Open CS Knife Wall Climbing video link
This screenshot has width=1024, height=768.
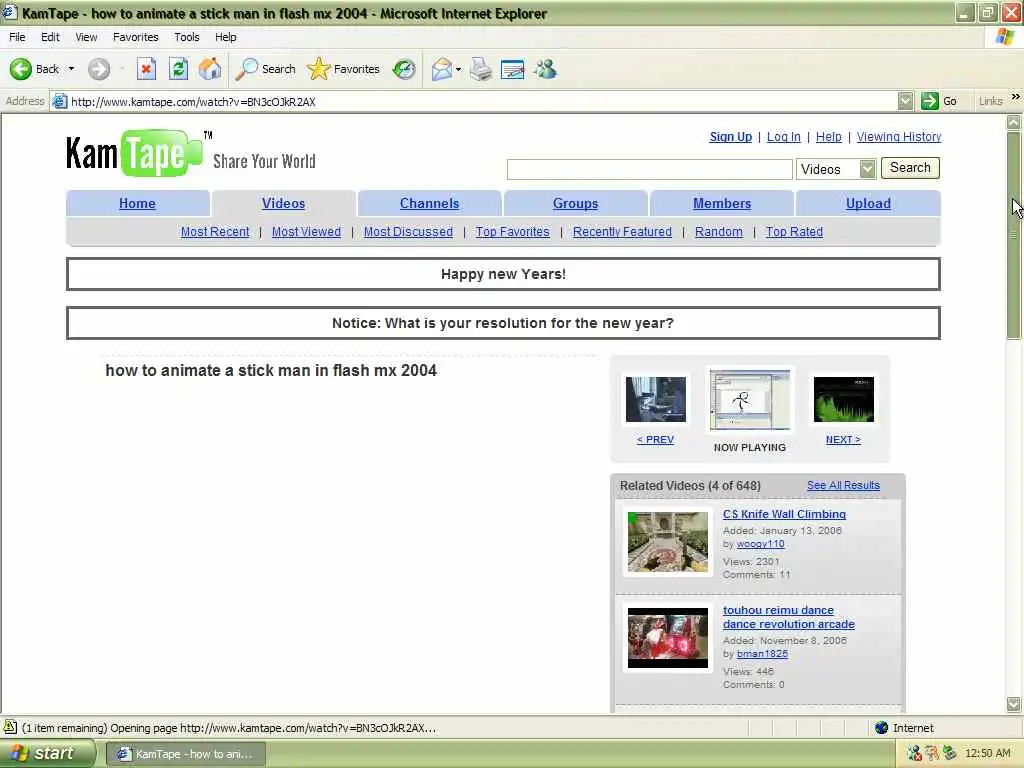[784, 514]
